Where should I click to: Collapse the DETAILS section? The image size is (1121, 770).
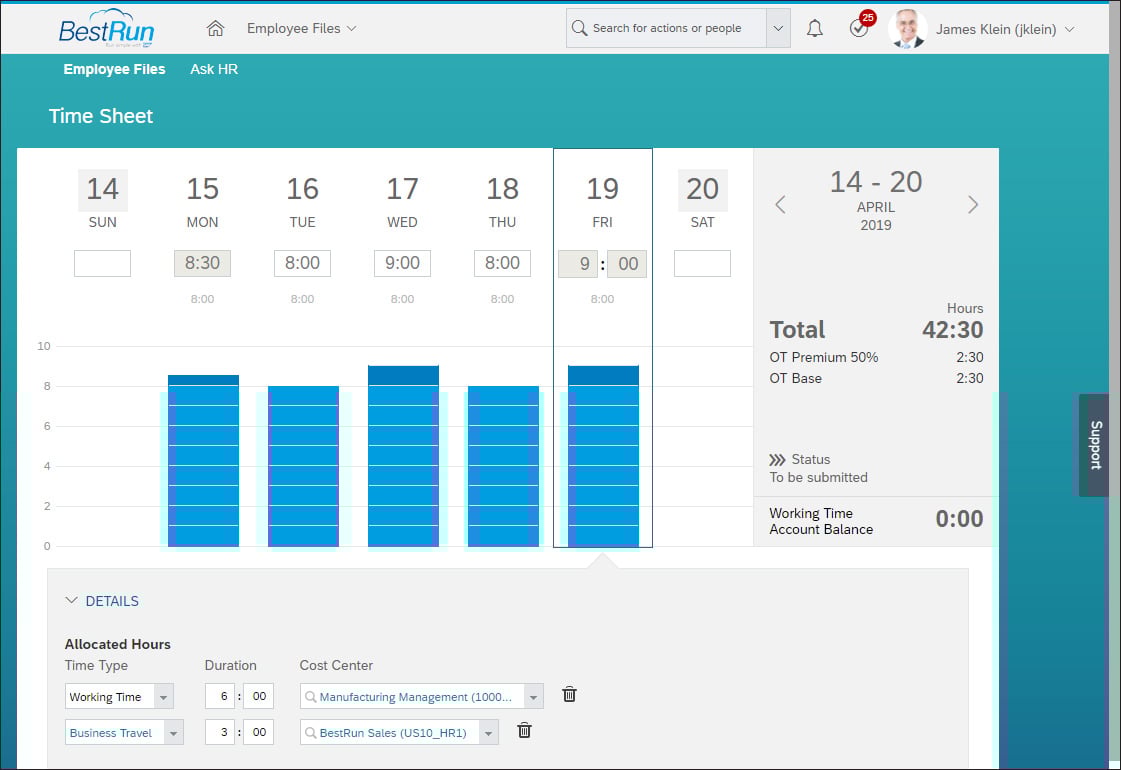pyautogui.click(x=70, y=601)
